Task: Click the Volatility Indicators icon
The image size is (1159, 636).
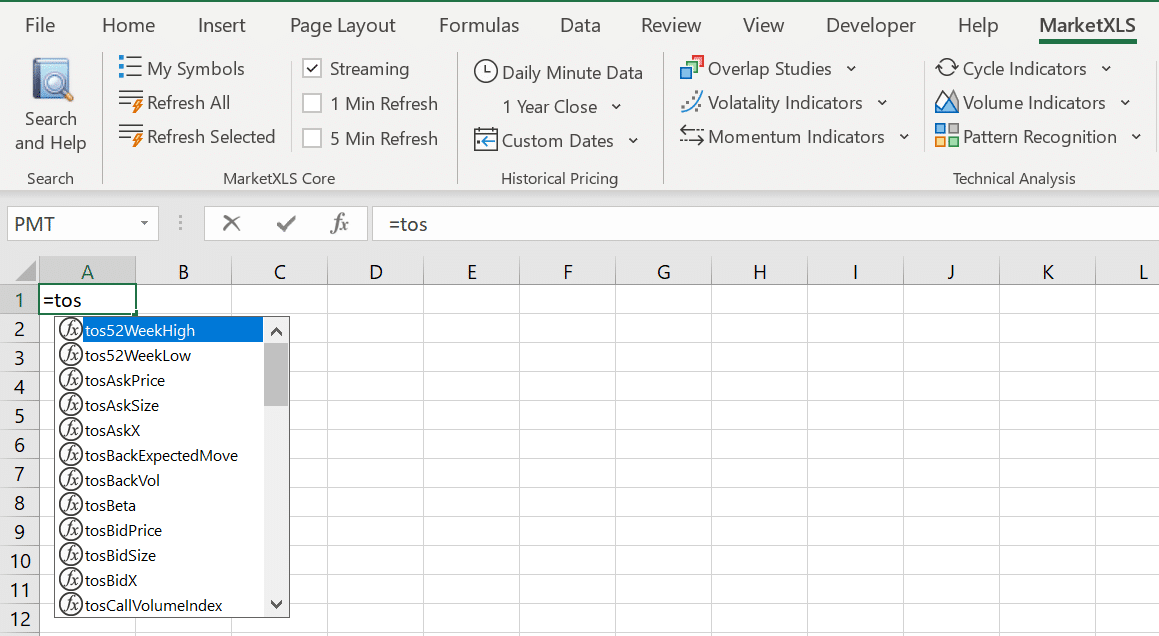Action: 692,102
